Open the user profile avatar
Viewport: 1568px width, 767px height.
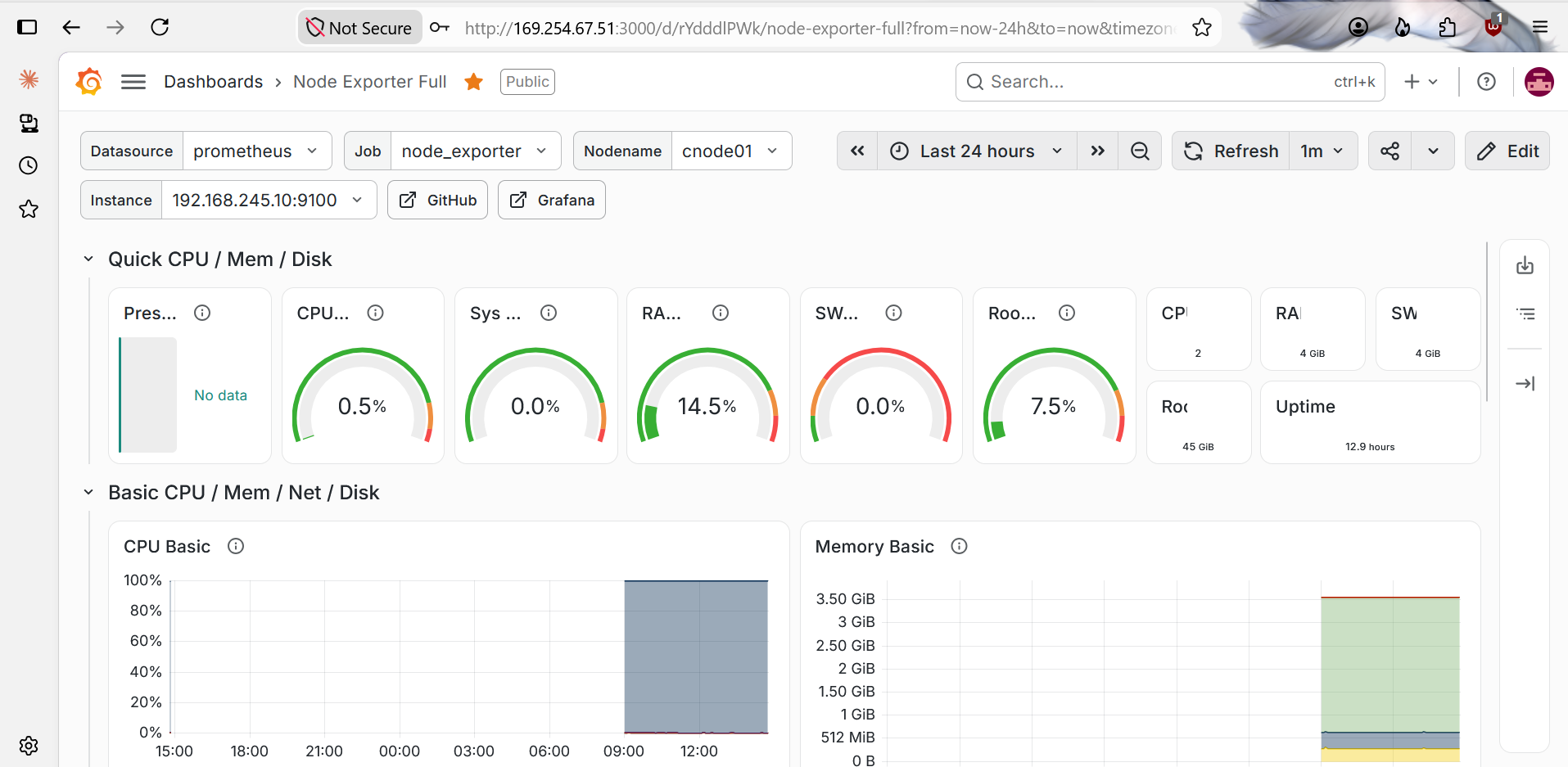coord(1539,82)
